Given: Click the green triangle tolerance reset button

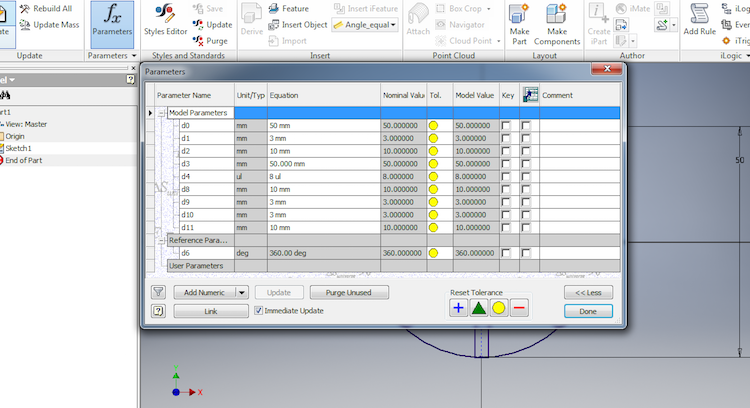Looking at the screenshot, I should click(x=479, y=308).
